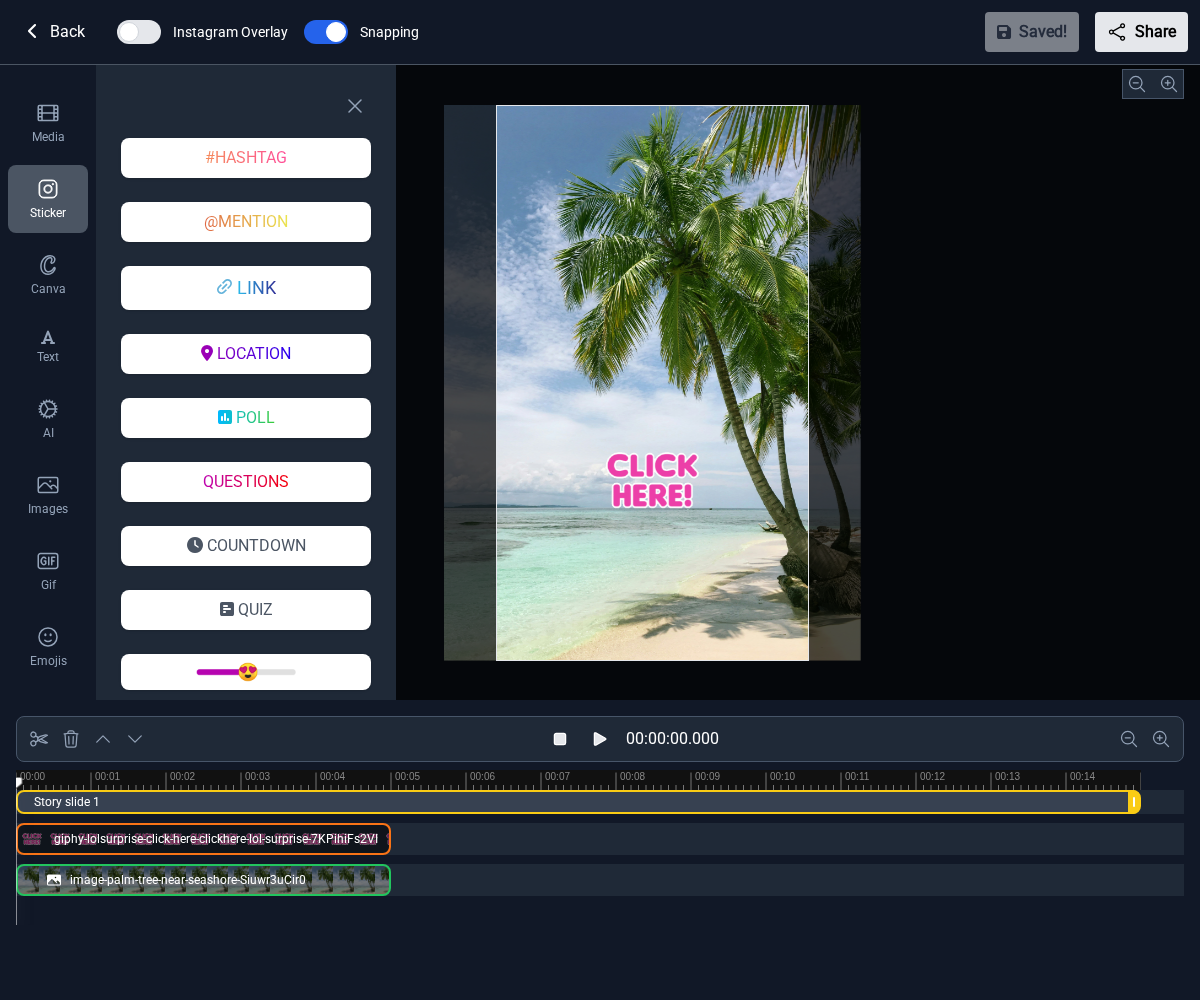1200x1000 pixels.
Task: Zoom out the canvas preview
Action: [x=1137, y=84]
